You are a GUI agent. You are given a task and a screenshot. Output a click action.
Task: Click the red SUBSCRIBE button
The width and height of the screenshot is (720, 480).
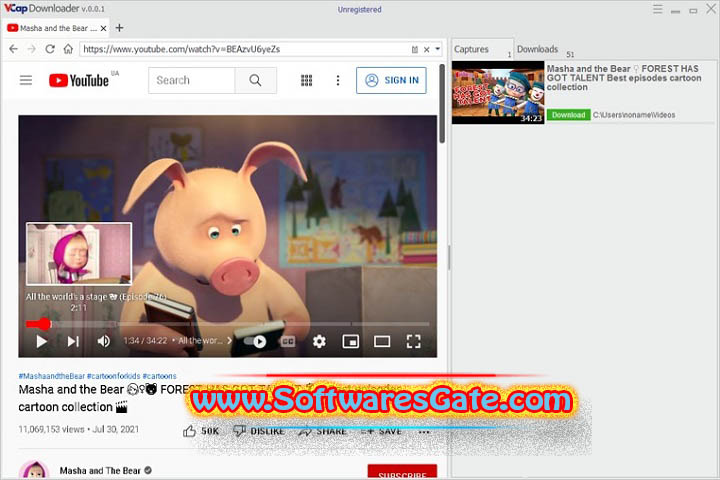pos(402,473)
